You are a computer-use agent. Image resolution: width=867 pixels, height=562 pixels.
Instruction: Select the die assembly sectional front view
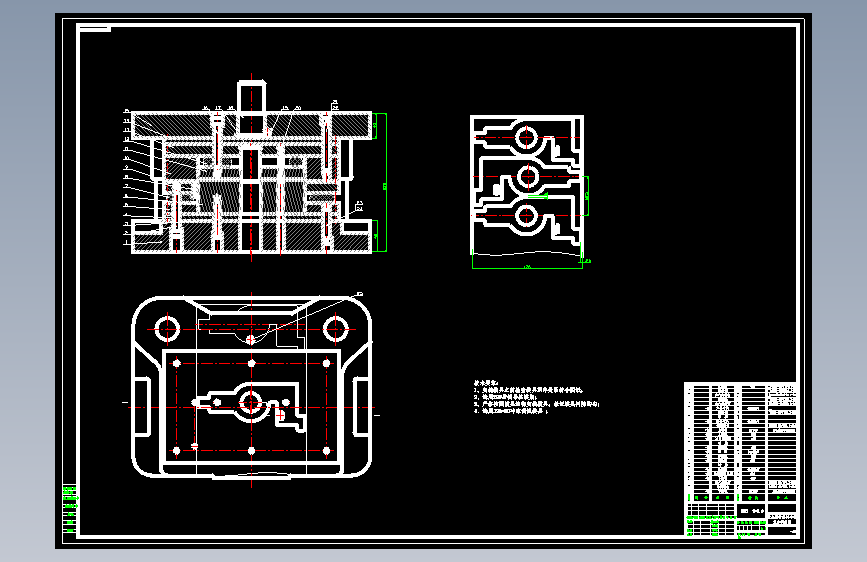click(x=252, y=169)
